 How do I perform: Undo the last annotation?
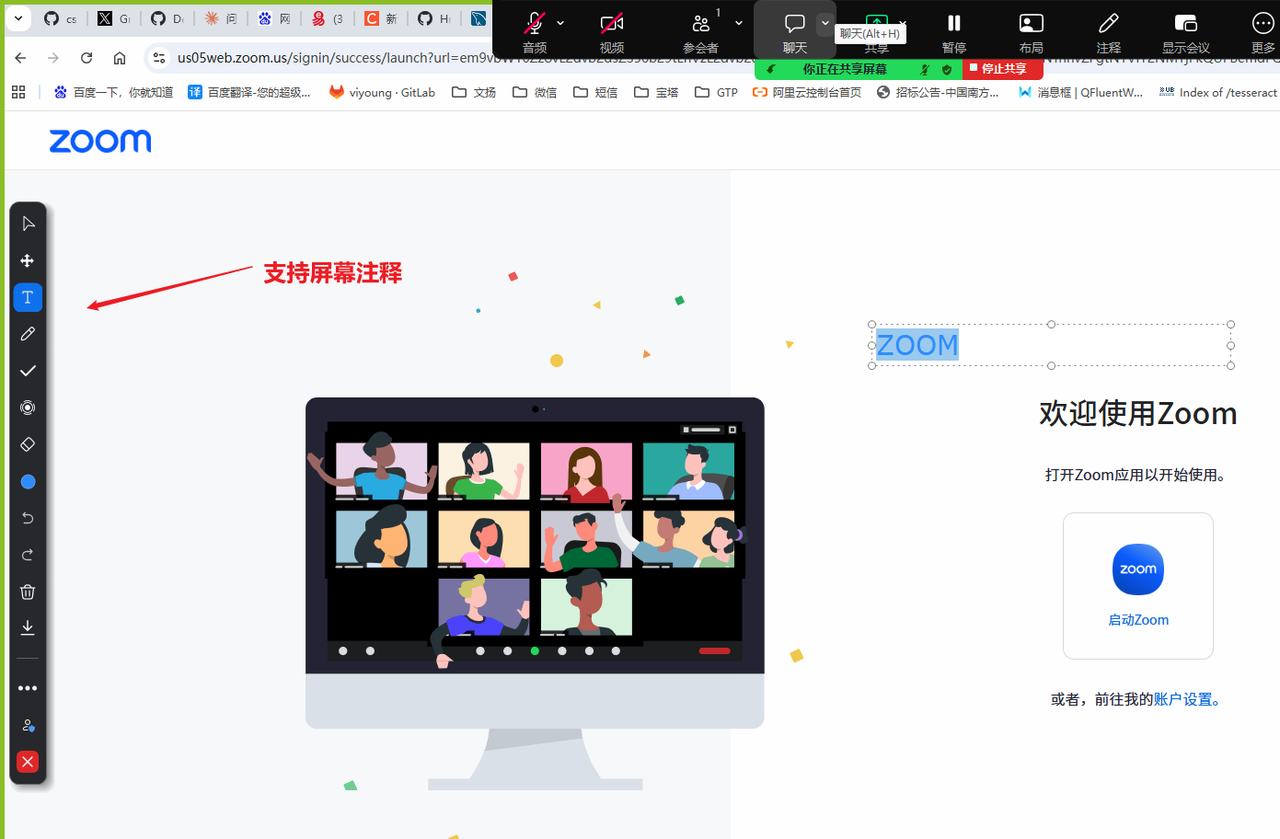tap(28, 518)
